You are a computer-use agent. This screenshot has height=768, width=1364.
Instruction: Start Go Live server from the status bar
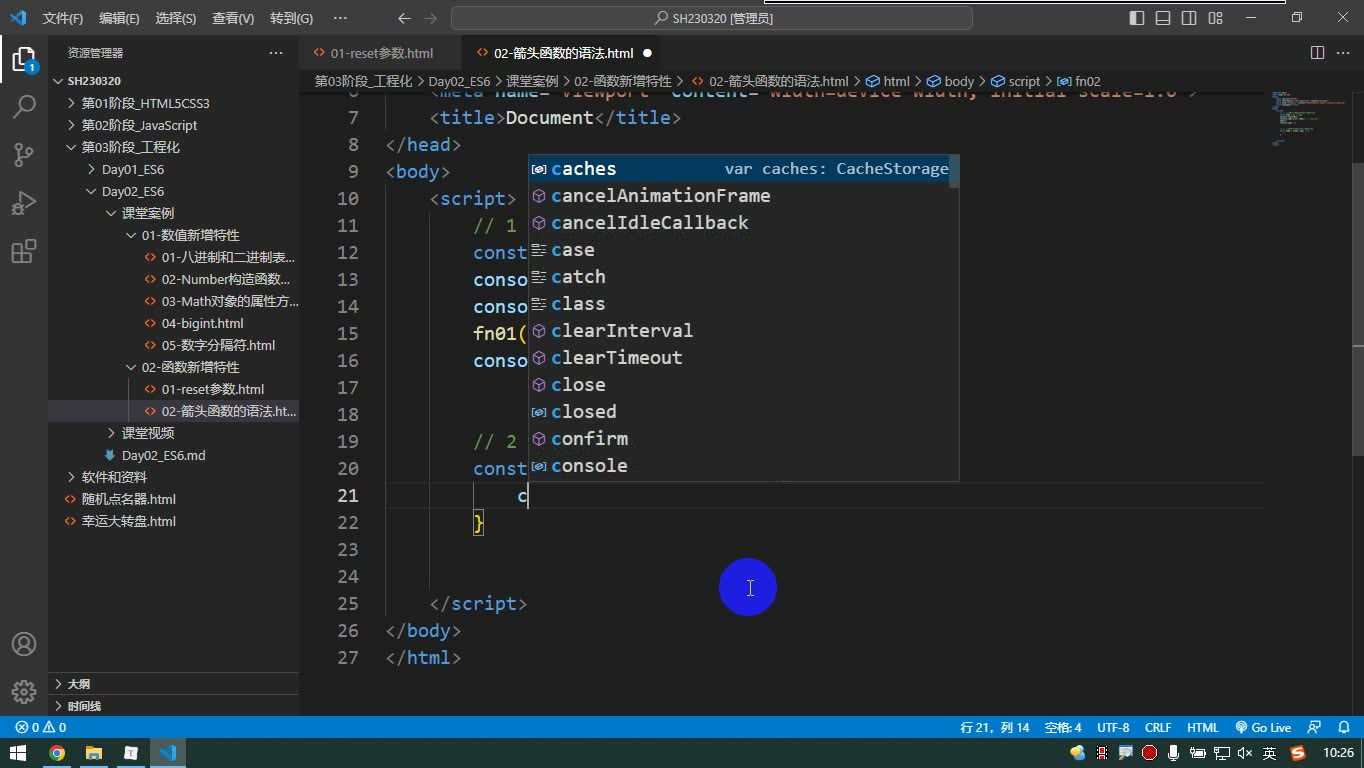pos(1263,728)
